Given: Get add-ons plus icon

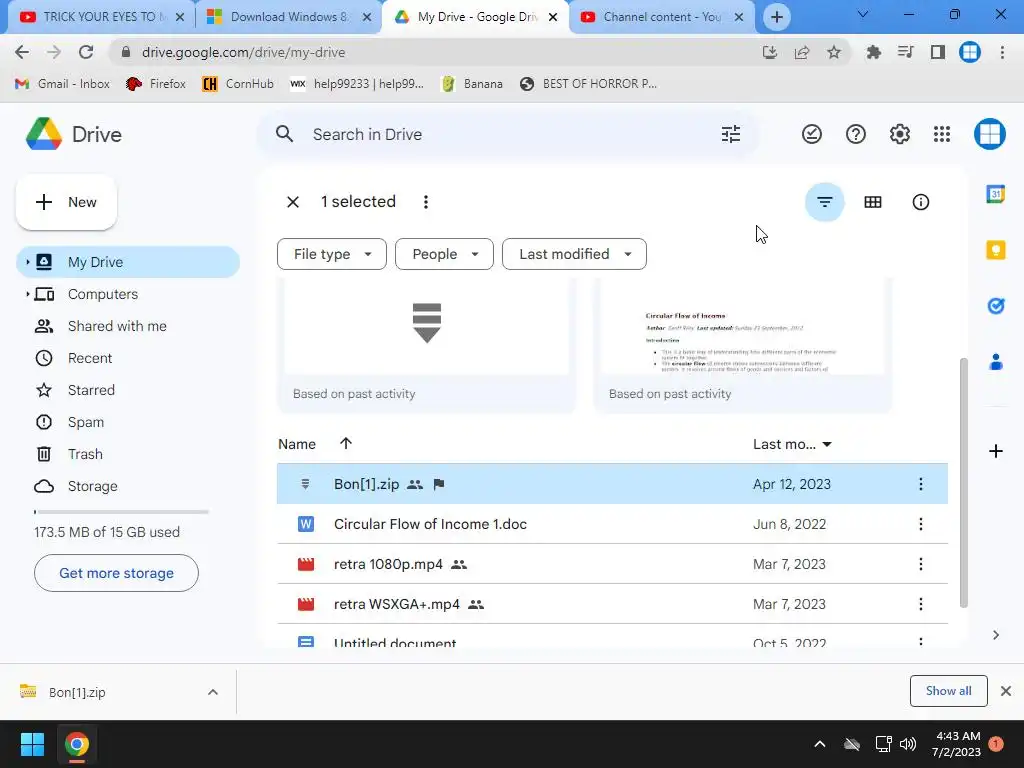Looking at the screenshot, I should click(x=995, y=451).
